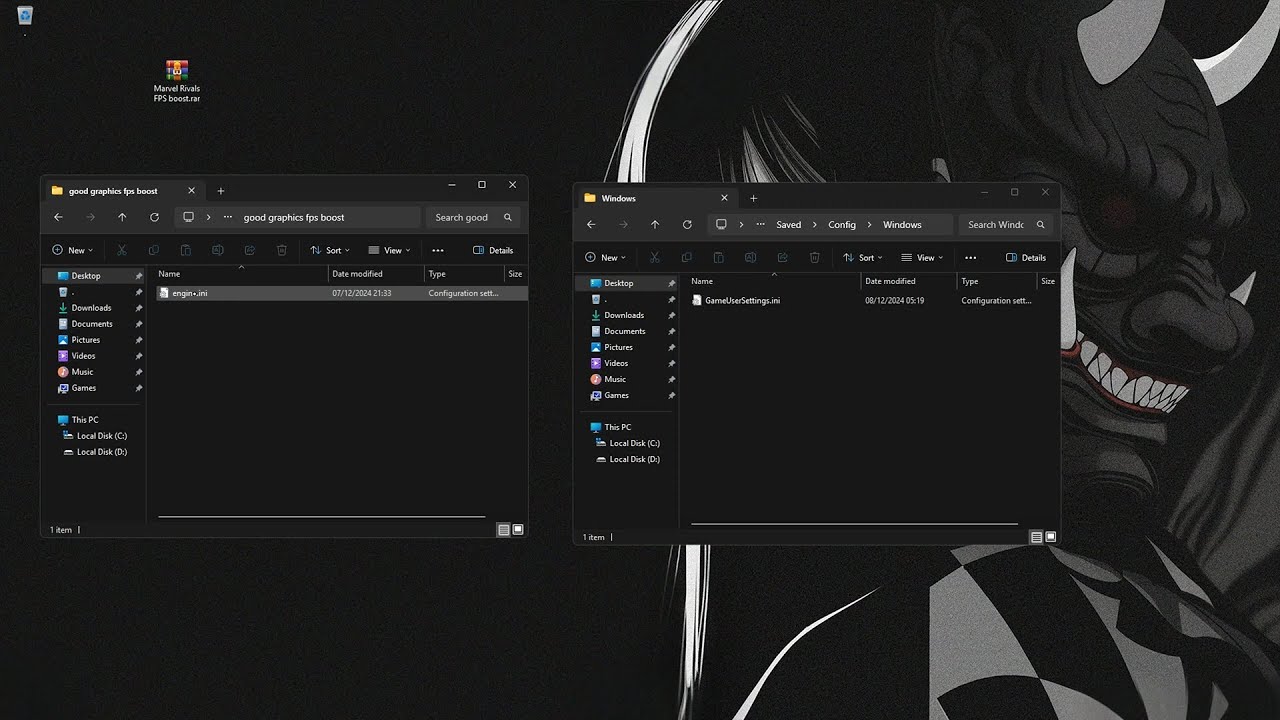This screenshot has width=1280, height=720.
Task: Click Share icon in good graphics fps boost window
Action: point(250,250)
